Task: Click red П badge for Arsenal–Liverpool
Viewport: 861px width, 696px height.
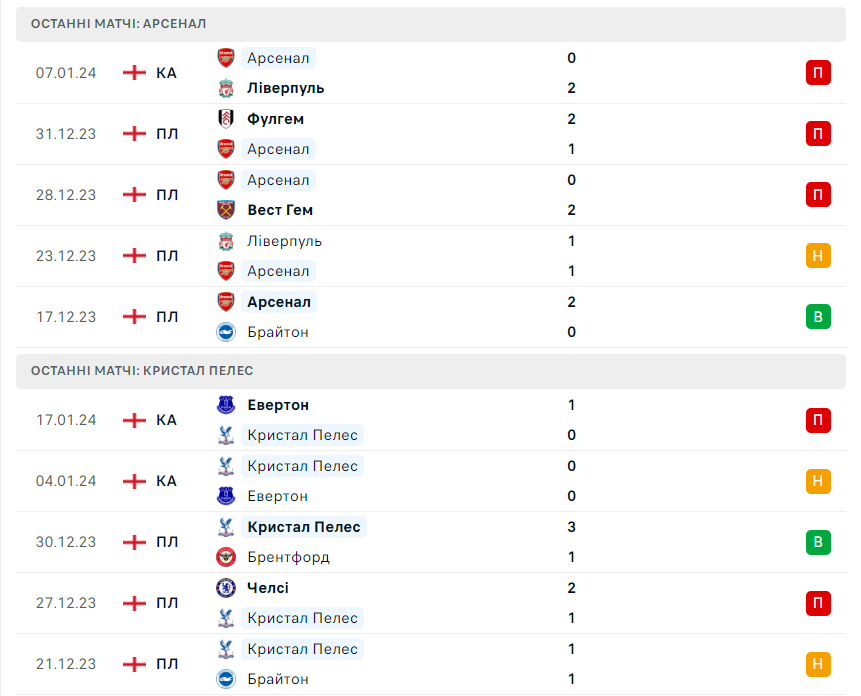Action: click(x=818, y=73)
